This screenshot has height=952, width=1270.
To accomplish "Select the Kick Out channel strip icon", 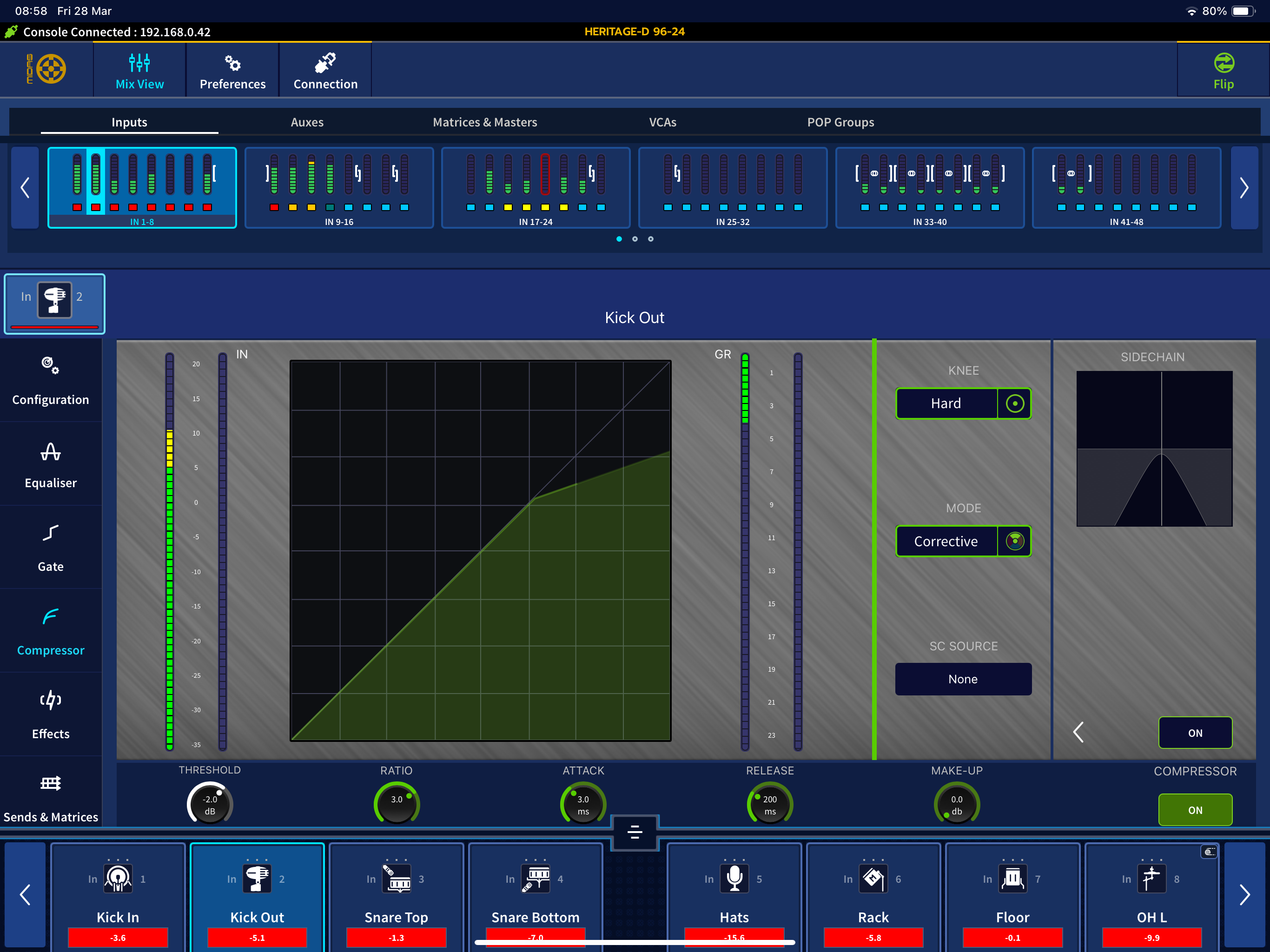I will [x=257, y=878].
